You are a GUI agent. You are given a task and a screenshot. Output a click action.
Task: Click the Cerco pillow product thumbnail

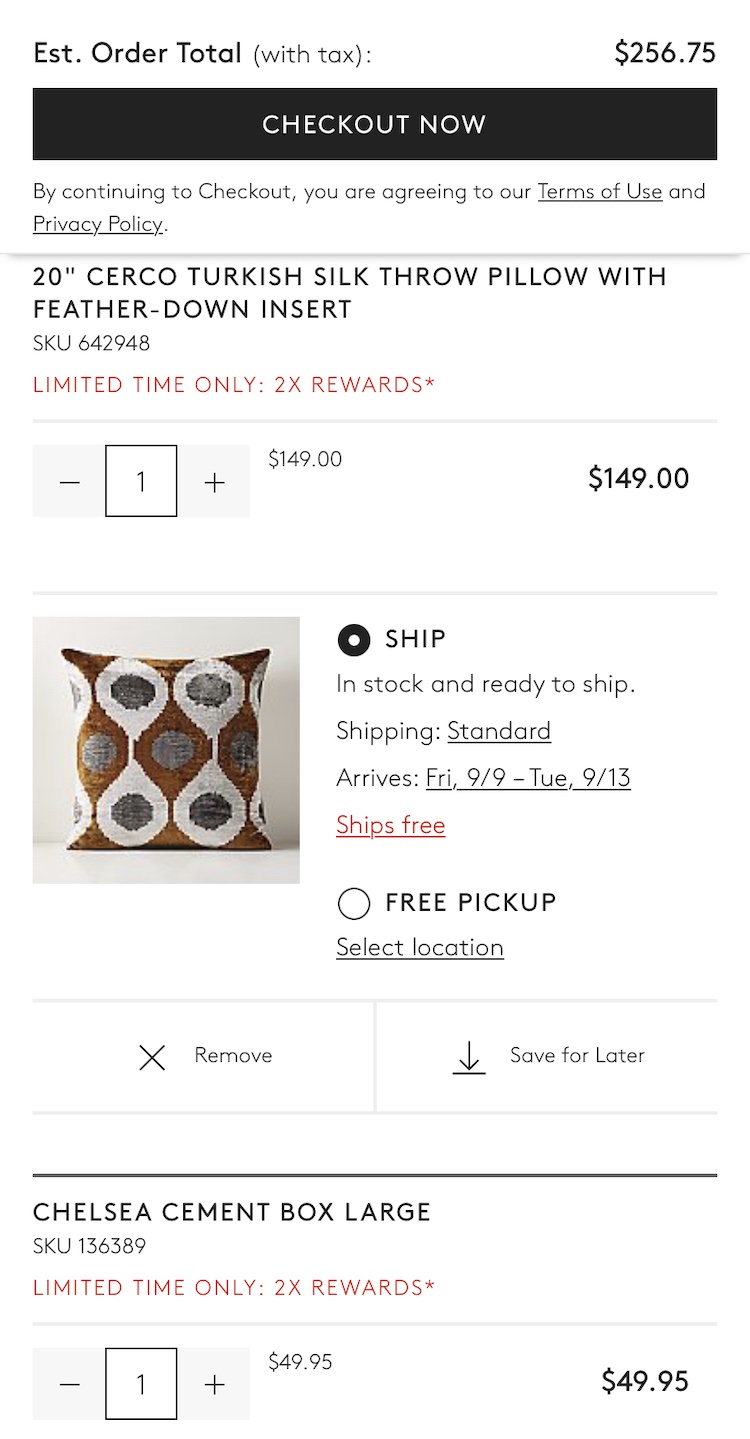[x=166, y=750]
